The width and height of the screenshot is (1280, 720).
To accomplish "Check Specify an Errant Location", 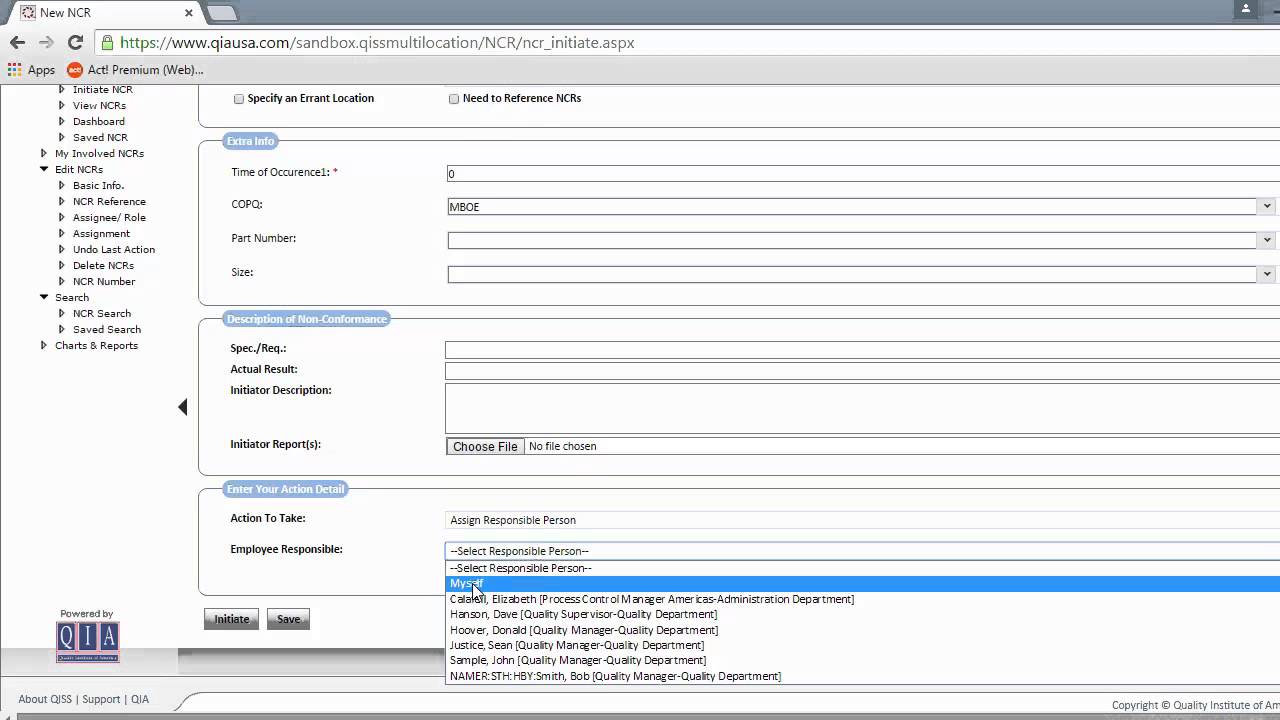I will (239, 99).
